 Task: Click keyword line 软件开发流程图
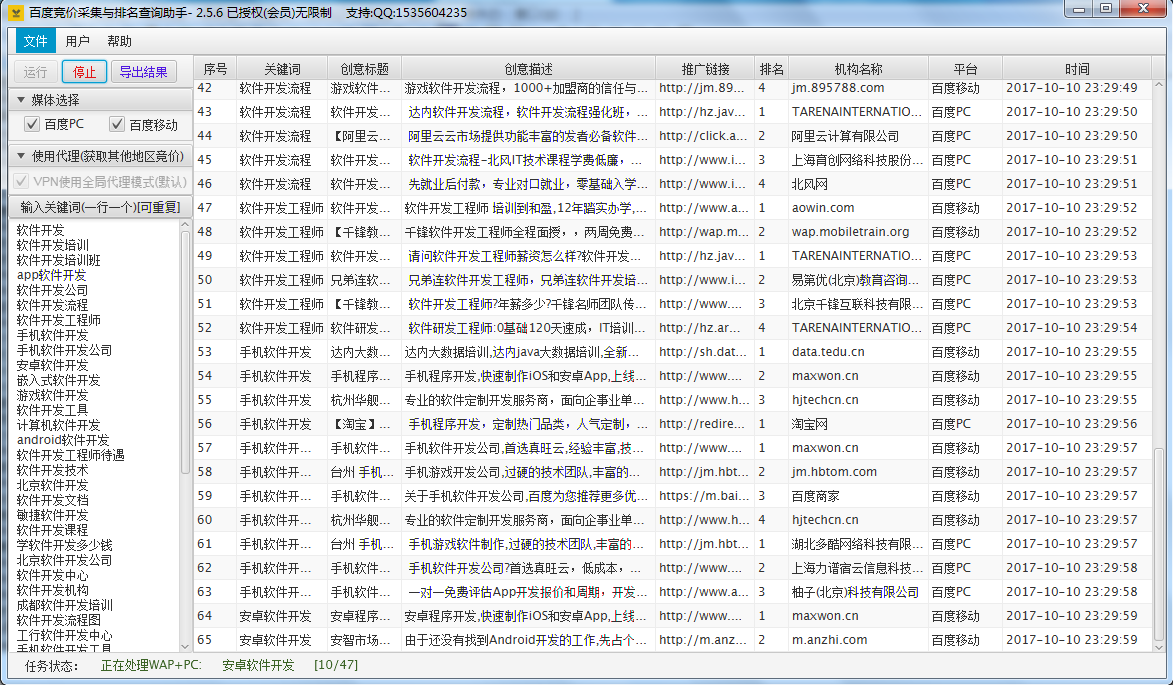(x=58, y=620)
